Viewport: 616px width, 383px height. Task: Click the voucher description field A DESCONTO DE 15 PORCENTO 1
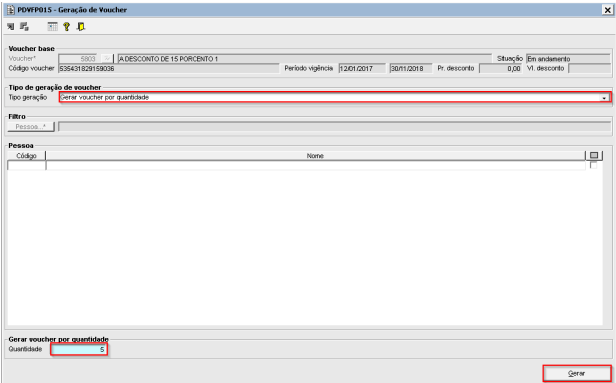(304, 59)
